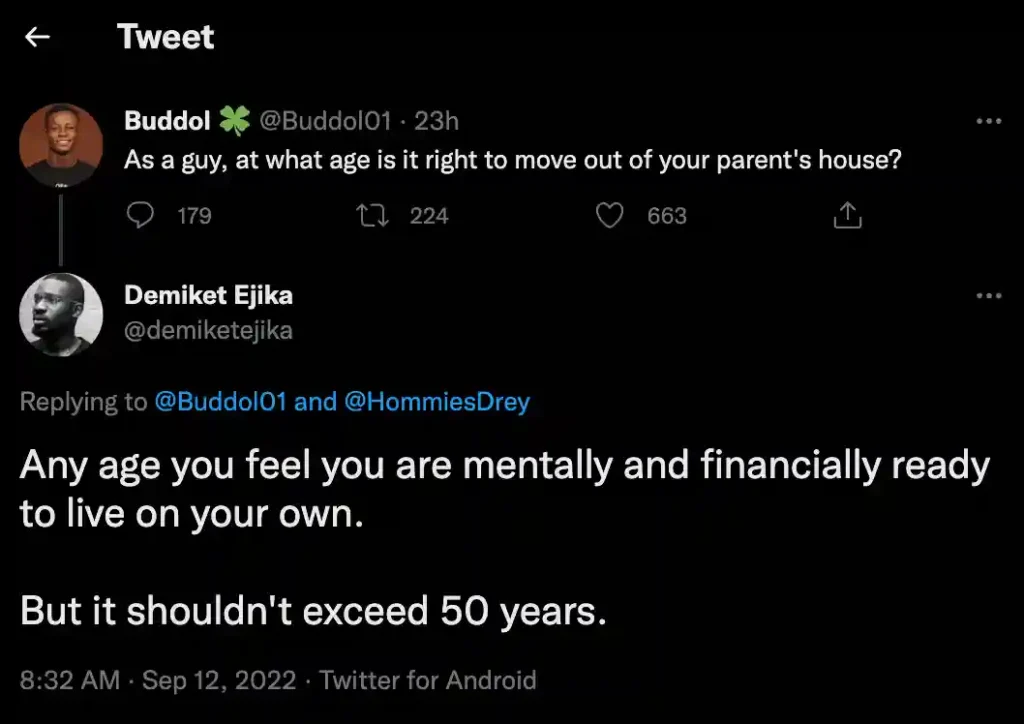Open the @demiketejika handle
Screen dimensions: 1024x724
[208, 330]
